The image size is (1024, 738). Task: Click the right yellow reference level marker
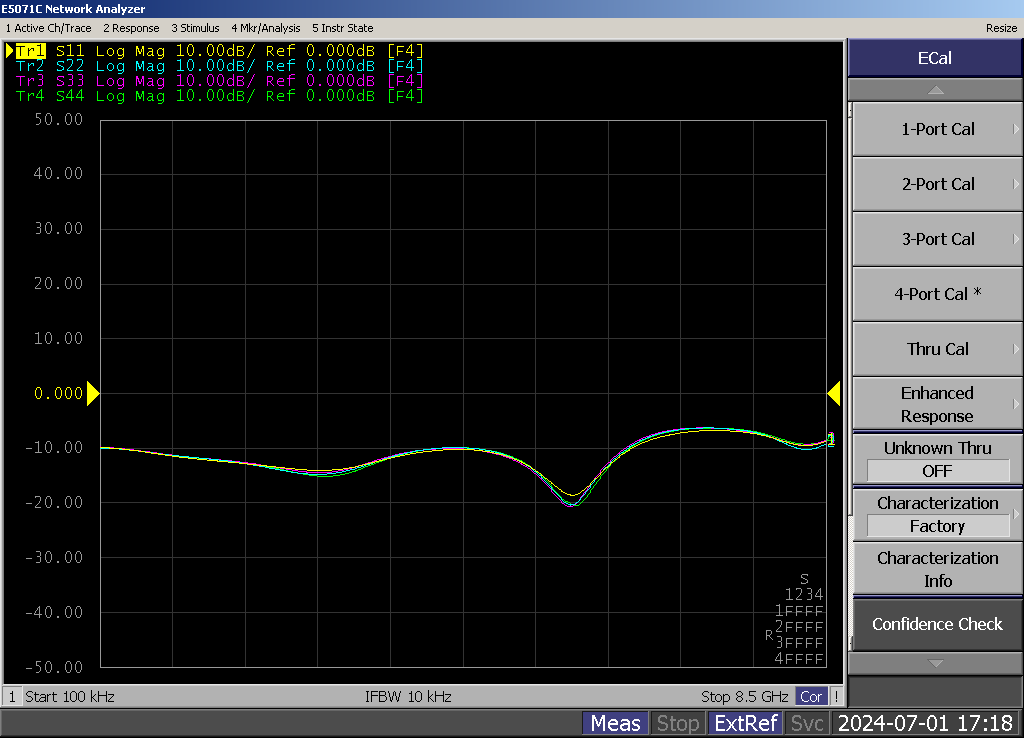(833, 394)
